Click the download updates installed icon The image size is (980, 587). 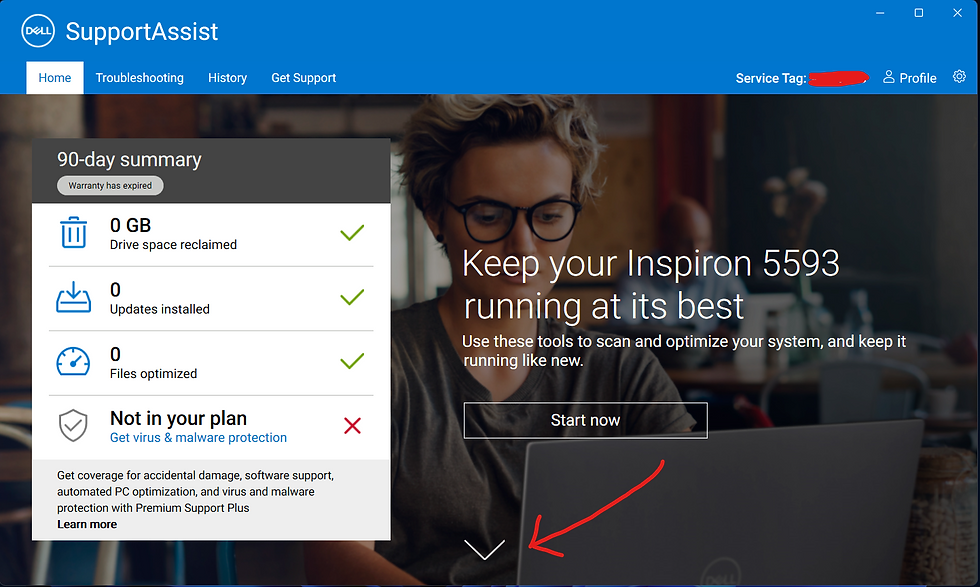[x=74, y=297]
